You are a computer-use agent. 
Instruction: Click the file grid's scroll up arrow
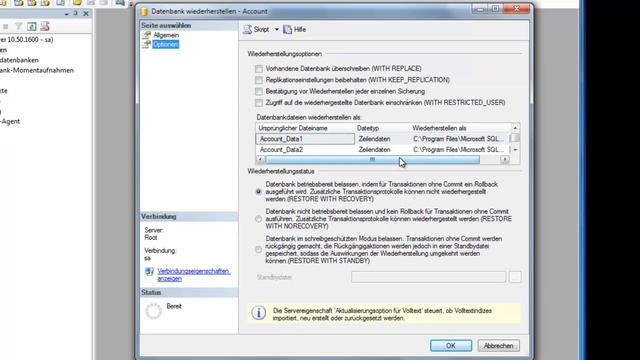coord(515,128)
